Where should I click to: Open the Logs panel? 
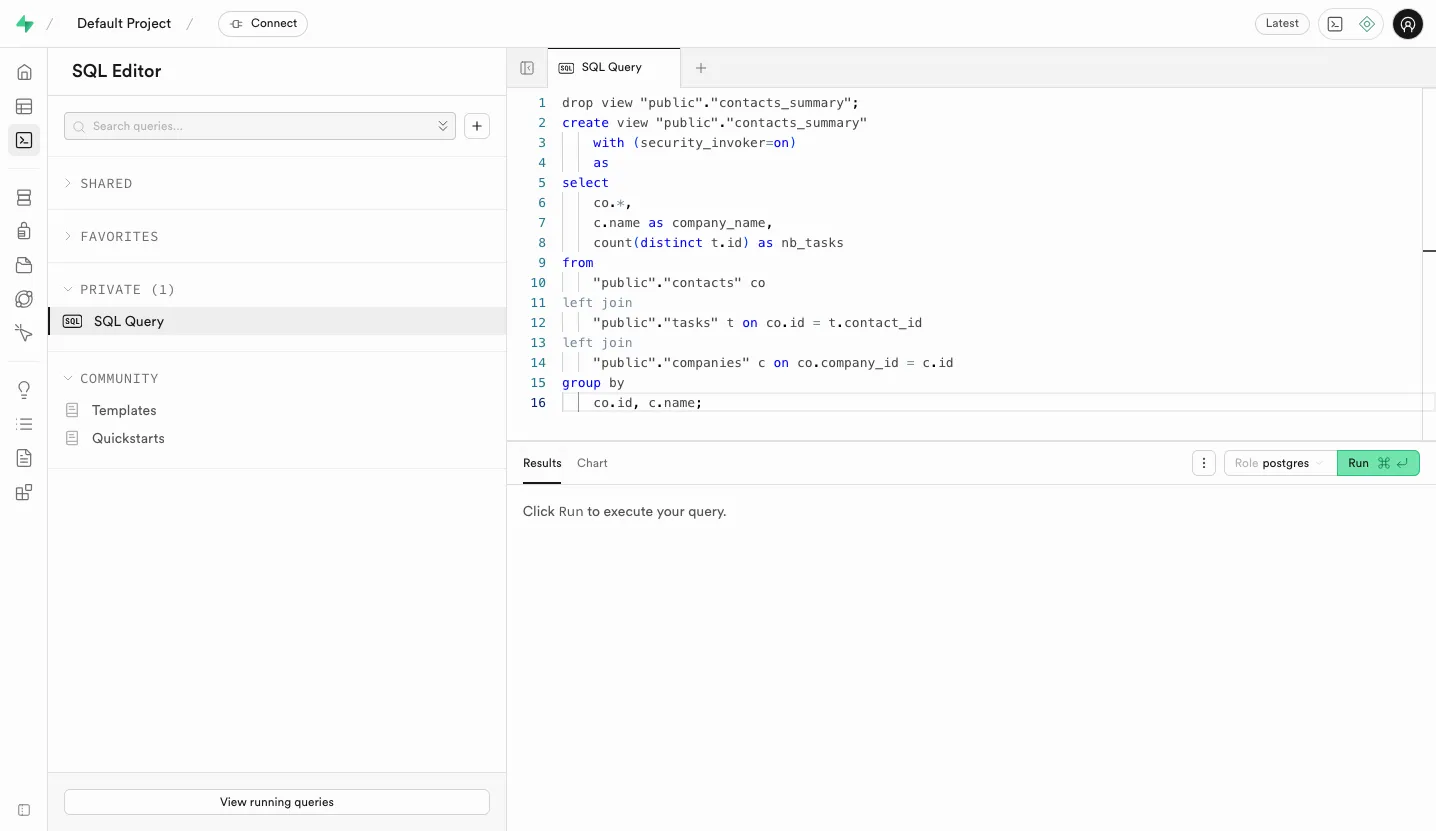(x=24, y=424)
